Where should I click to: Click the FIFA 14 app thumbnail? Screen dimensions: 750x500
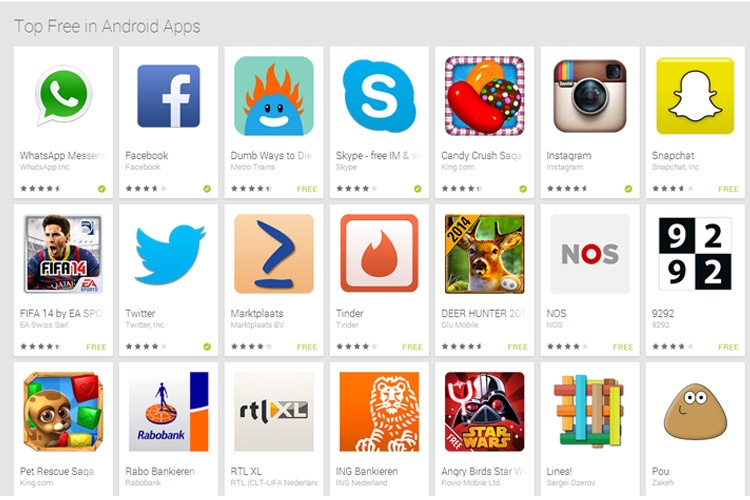pos(63,254)
